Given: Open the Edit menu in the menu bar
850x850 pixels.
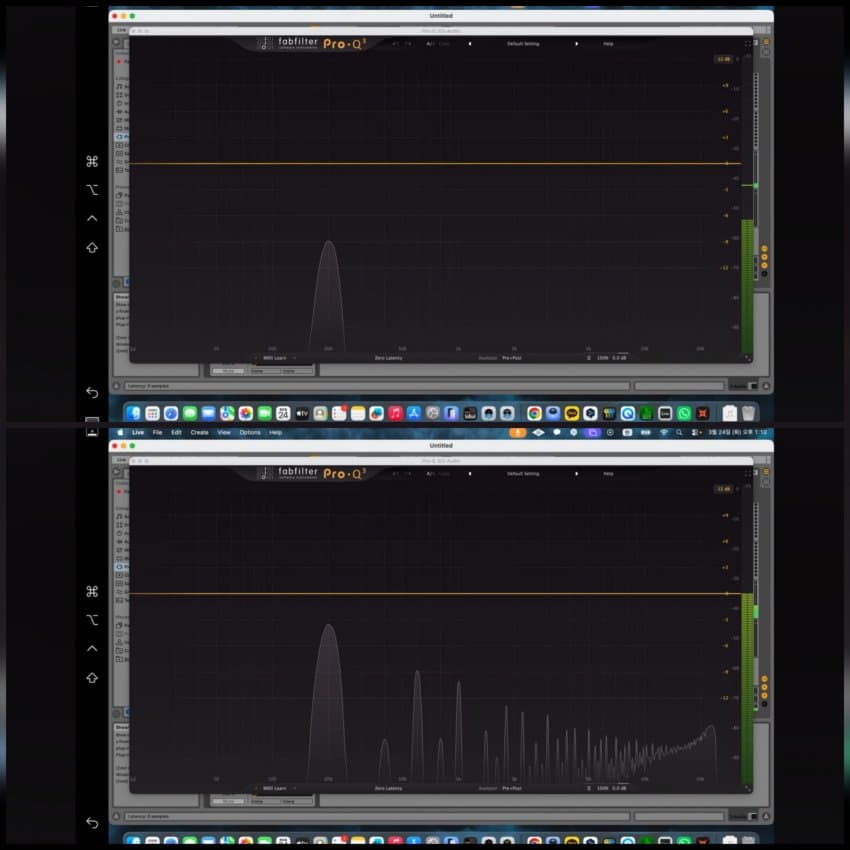Looking at the screenshot, I should click(176, 432).
